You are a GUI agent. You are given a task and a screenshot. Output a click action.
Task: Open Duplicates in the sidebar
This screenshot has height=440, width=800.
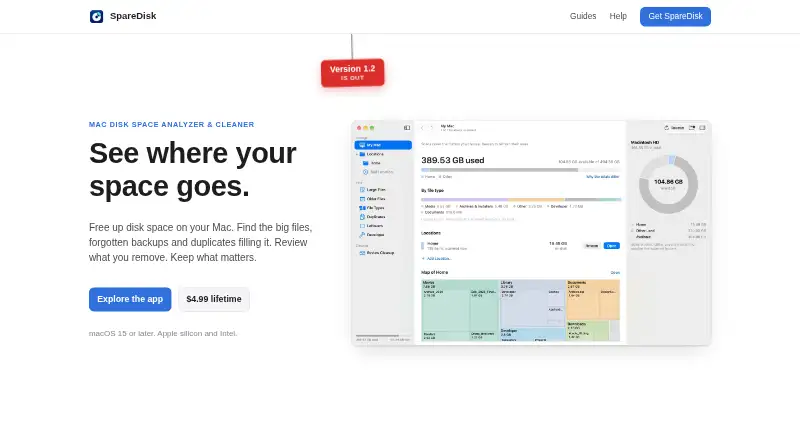click(373, 217)
